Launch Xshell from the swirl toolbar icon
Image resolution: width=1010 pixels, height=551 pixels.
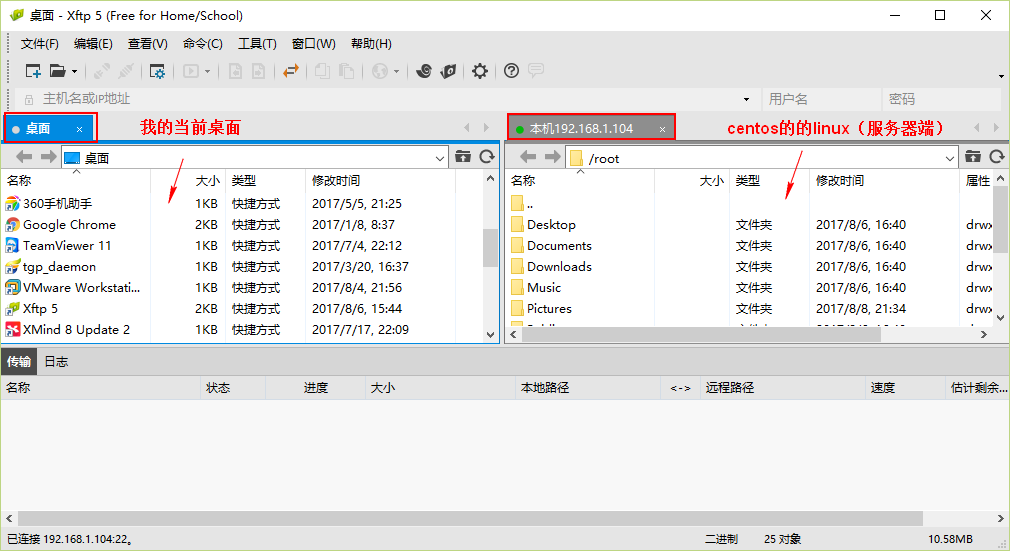coord(424,71)
